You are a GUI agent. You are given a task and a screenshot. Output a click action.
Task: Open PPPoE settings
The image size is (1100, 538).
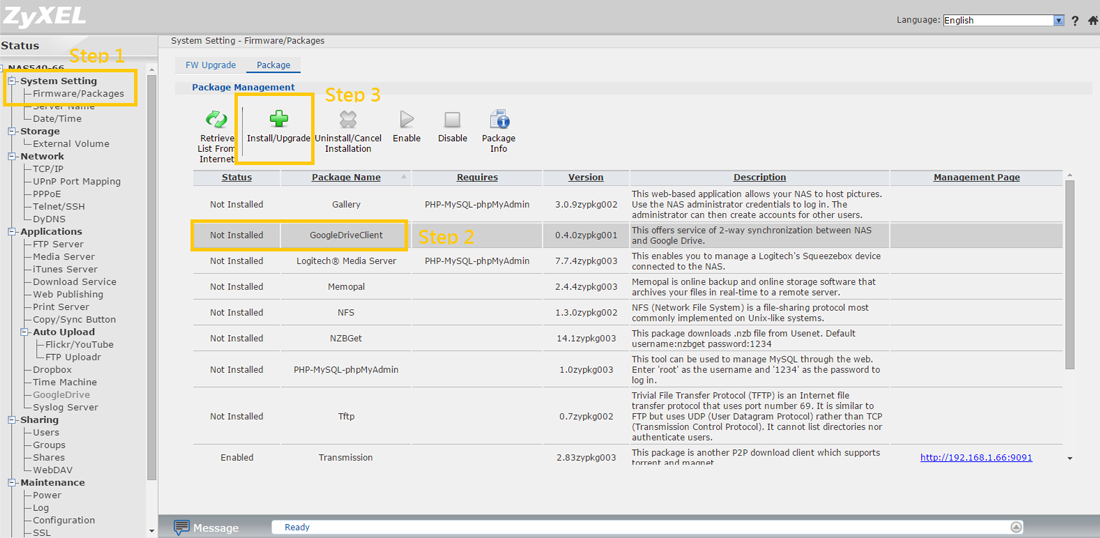47,194
